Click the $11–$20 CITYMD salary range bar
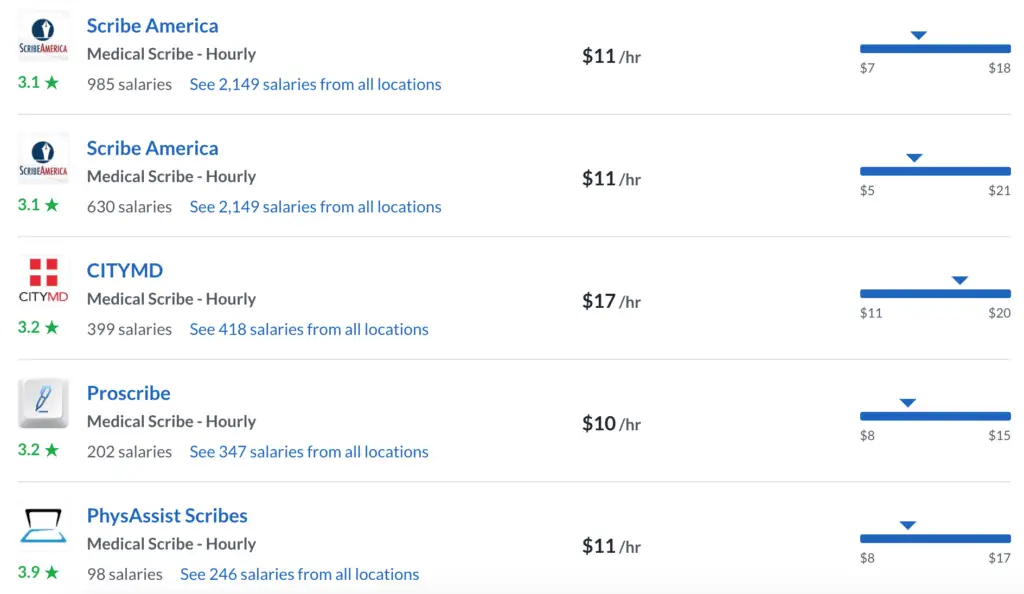The width and height of the screenshot is (1024, 594). [935, 294]
